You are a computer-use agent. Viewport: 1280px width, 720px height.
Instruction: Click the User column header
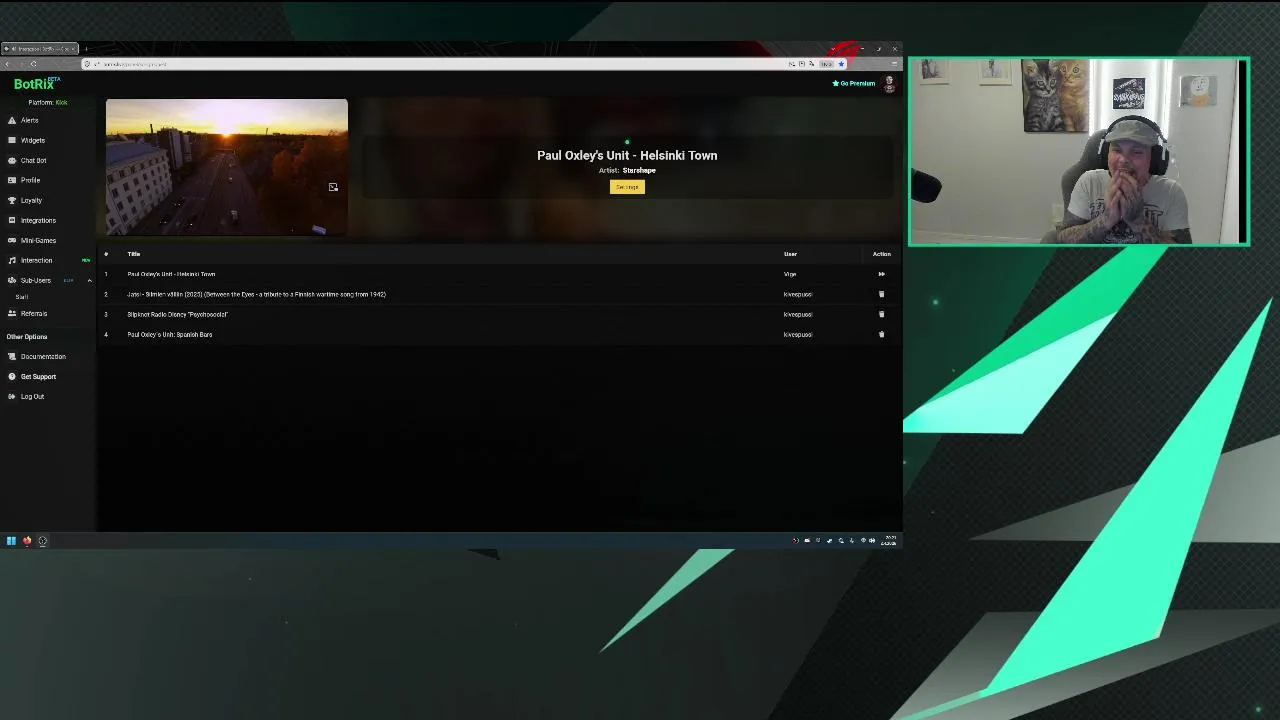tap(790, 254)
